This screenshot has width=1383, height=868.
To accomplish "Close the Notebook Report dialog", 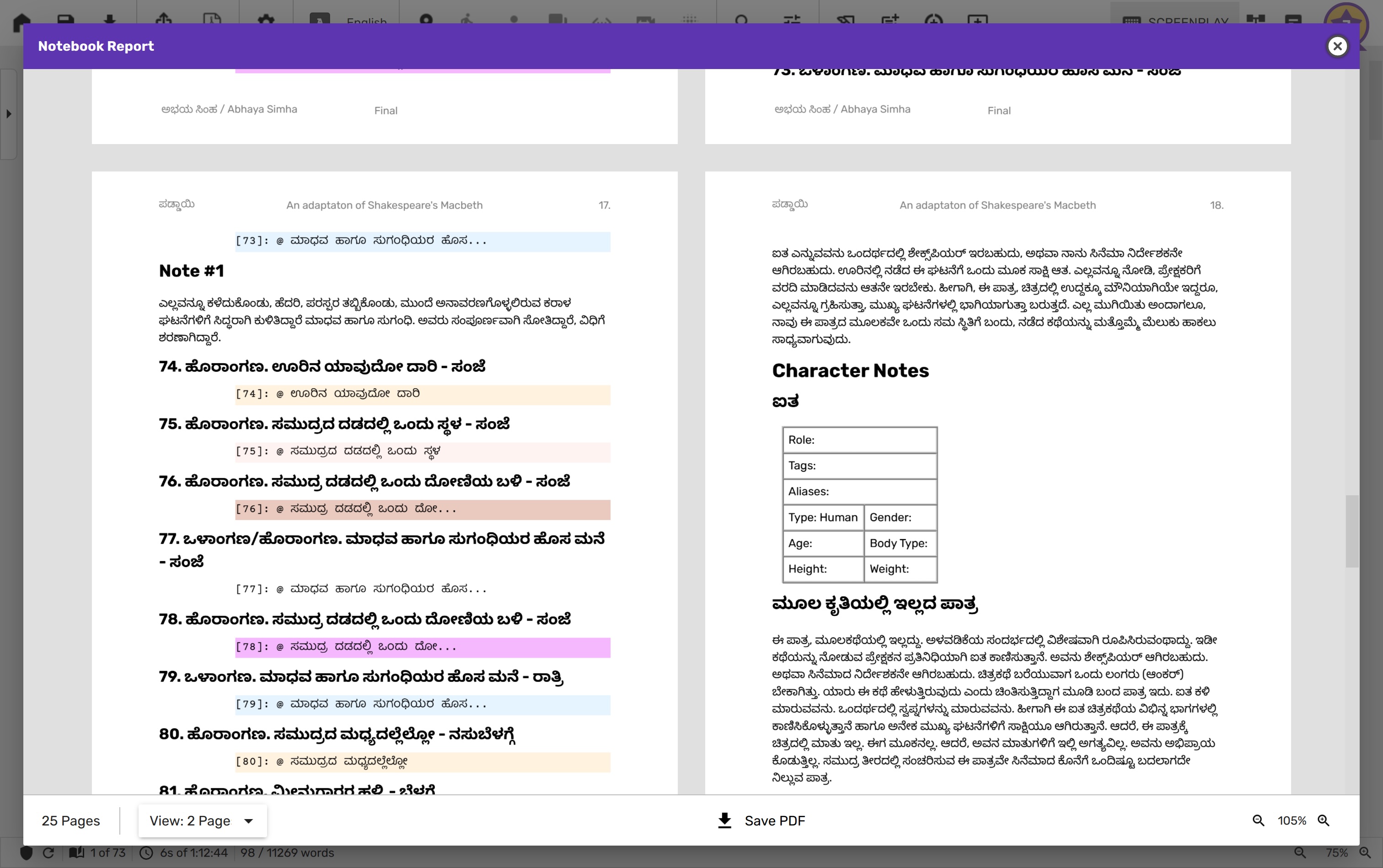I will (x=1337, y=46).
